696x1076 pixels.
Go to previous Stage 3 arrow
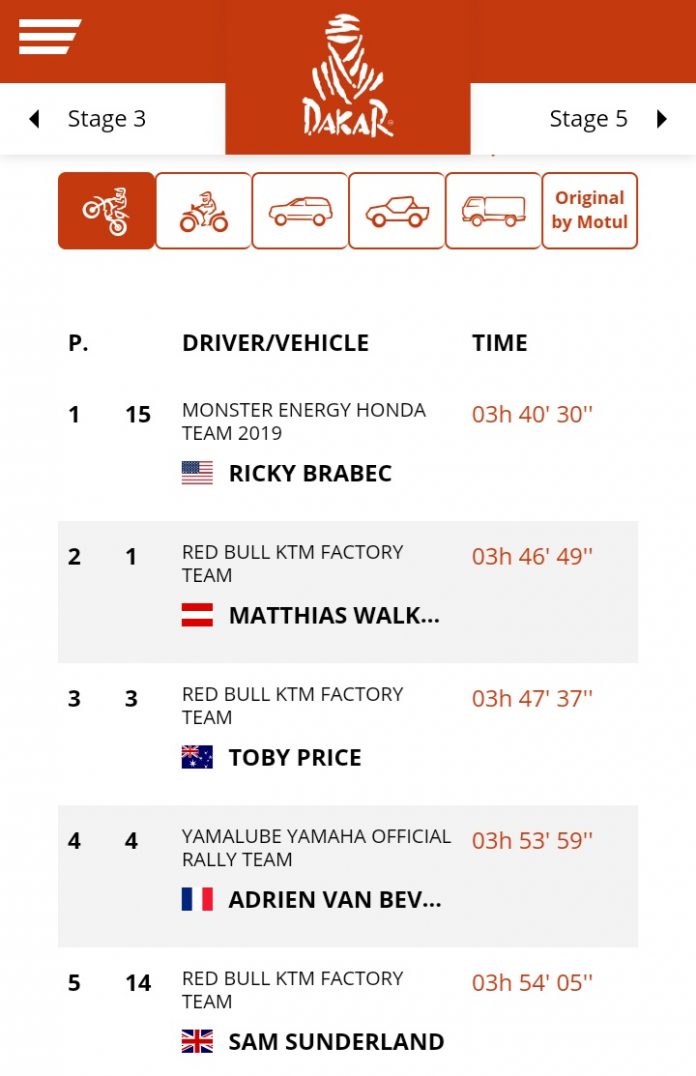coord(35,120)
